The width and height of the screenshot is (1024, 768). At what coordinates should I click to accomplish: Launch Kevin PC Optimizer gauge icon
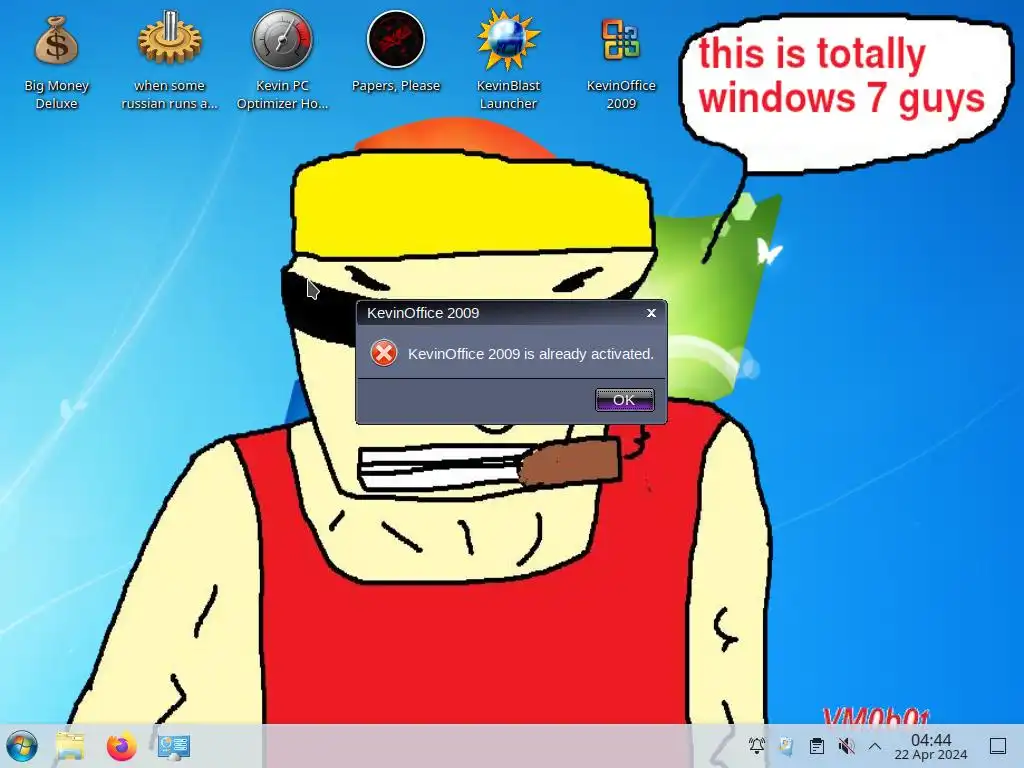coord(282,40)
